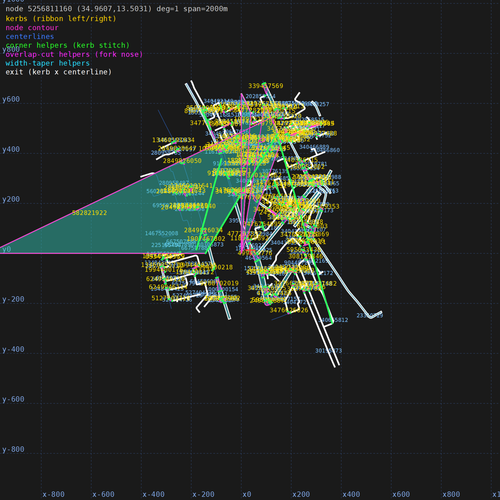Click the y-800 axis label
The image size is (500, 500).
[x=13, y=449]
